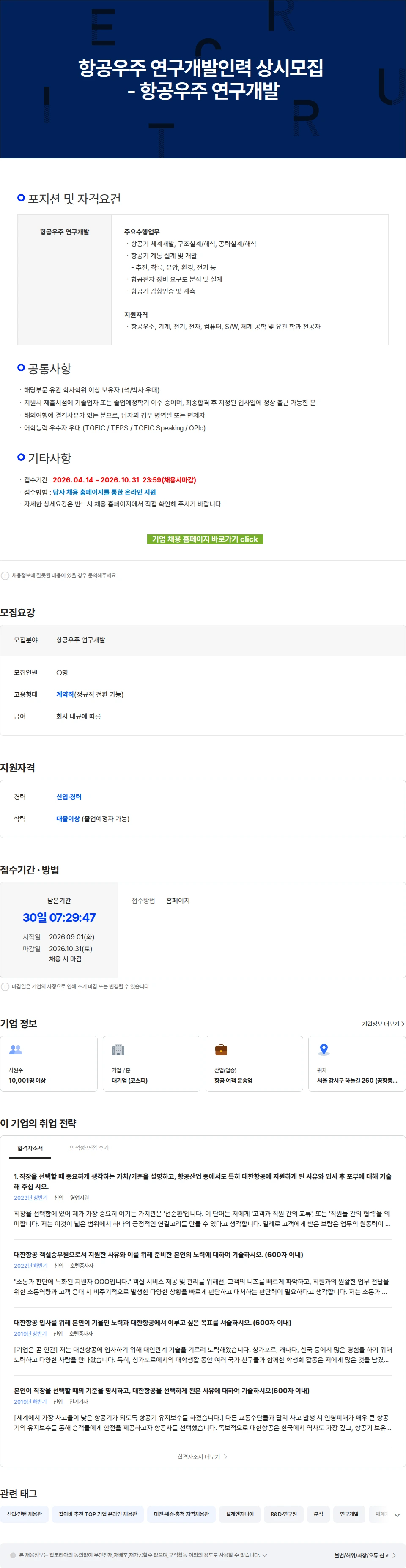Click the building icon in 기업구분 card

coord(118,1049)
